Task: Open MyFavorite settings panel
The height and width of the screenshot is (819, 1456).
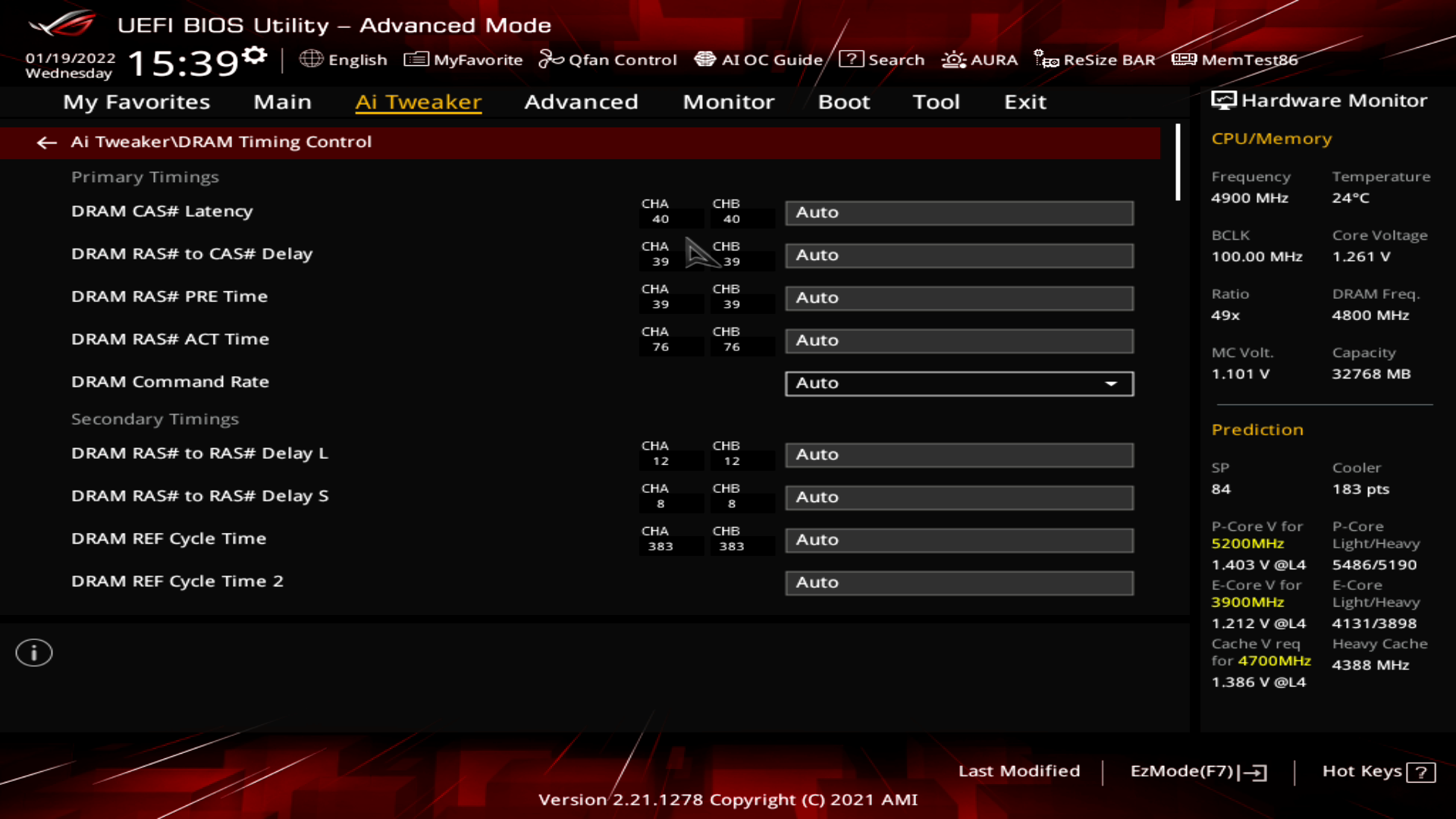Action: pos(465,59)
